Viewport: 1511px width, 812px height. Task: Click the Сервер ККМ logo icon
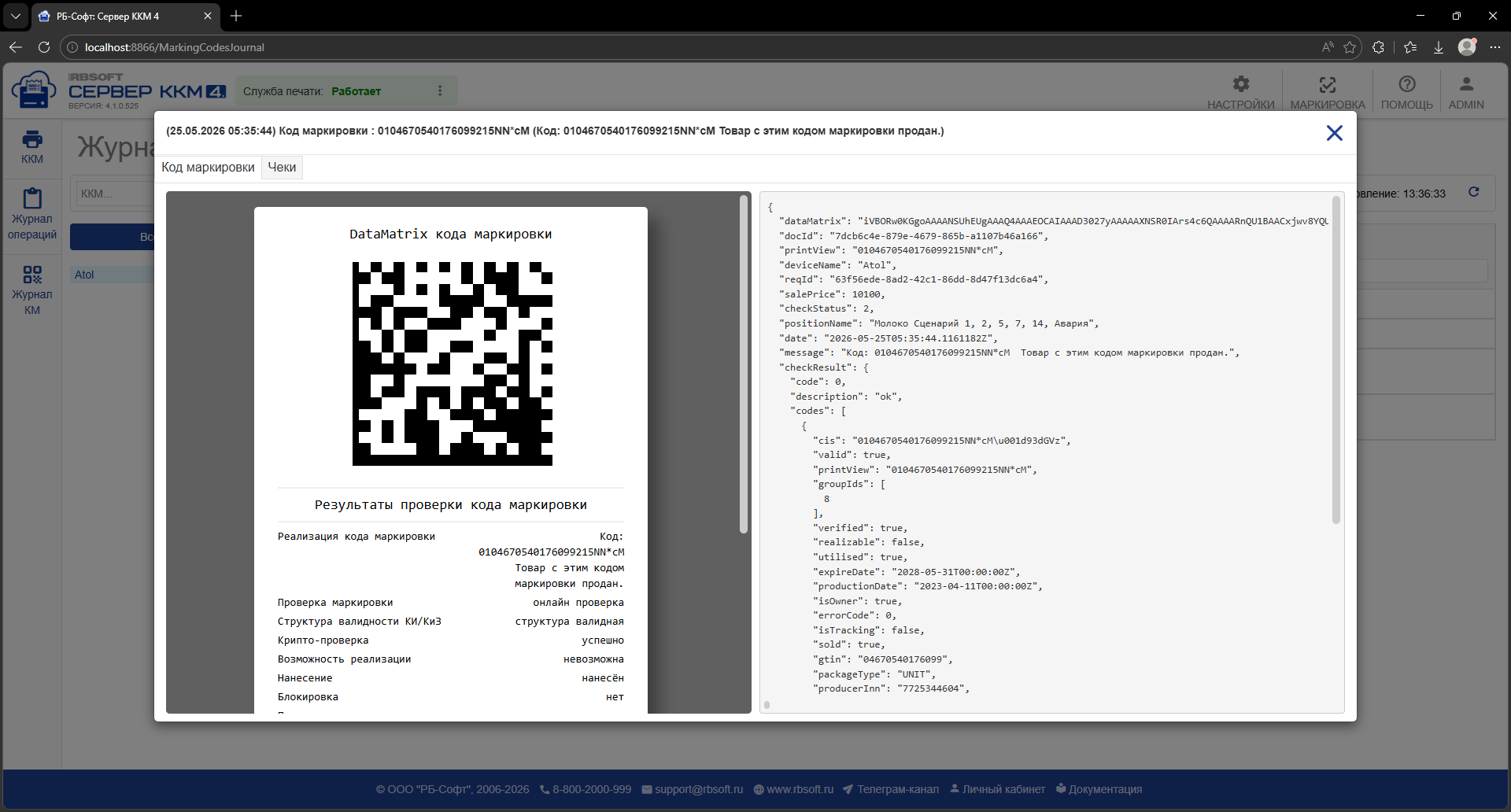(x=34, y=90)
